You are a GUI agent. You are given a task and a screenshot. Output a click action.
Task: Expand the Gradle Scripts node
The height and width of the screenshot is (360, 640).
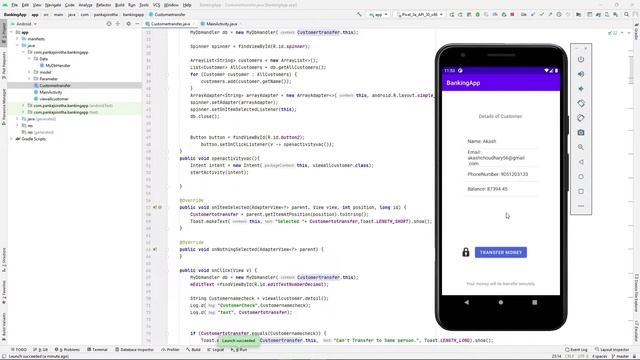[11, 139]
